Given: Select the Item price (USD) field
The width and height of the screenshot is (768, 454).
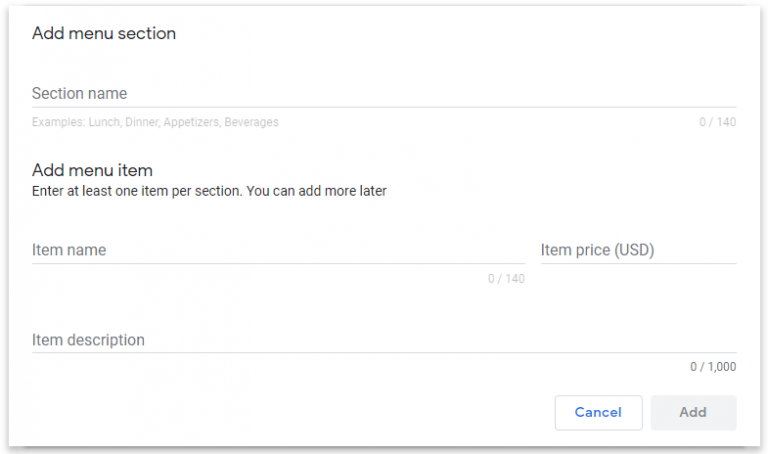Looking at the screenshot, I should click(x=638, y=250).
